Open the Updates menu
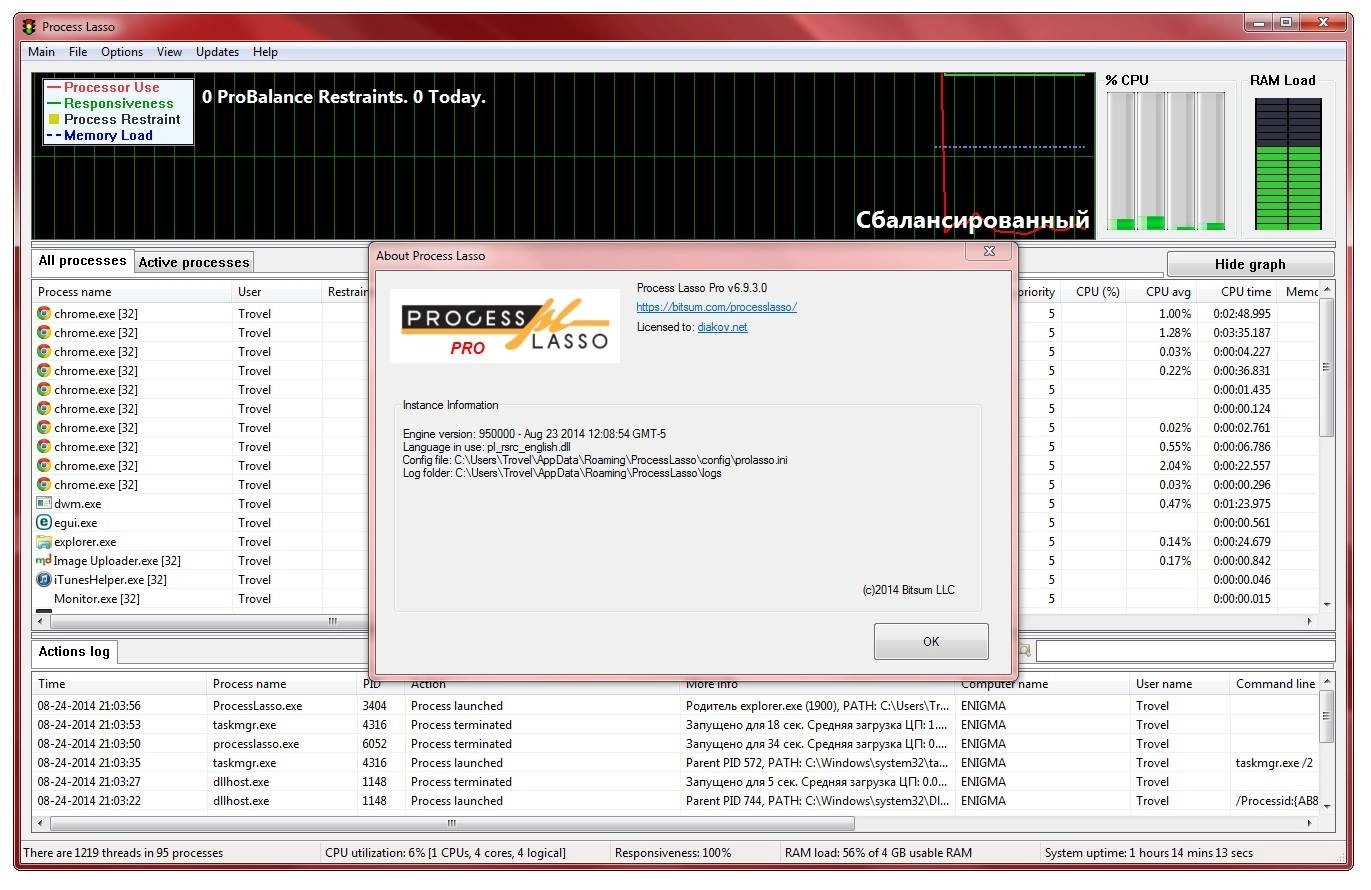This screenshot has width=1371, height=890. [x=217, y=52]
